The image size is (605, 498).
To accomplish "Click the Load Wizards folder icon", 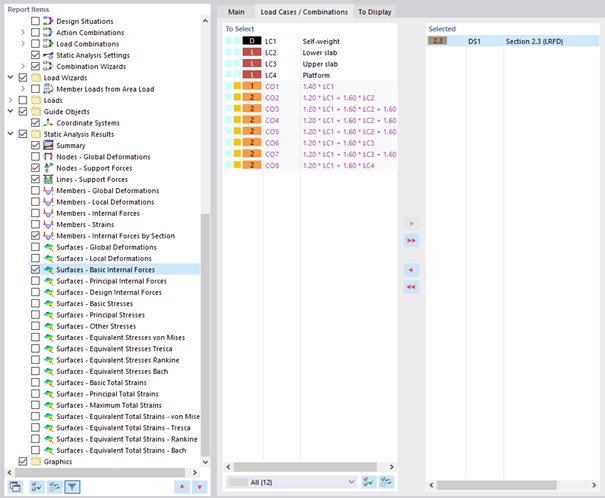I will pos(36,78).
